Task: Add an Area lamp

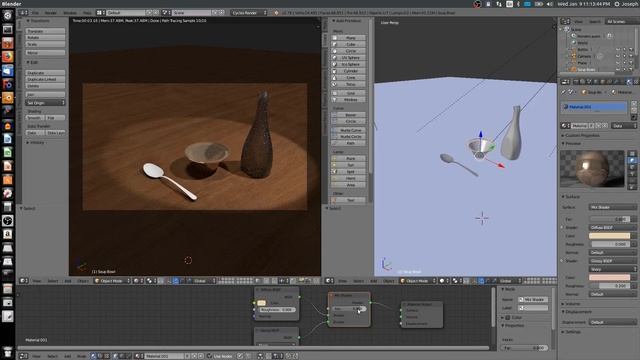Action: [x=348, y=185]
